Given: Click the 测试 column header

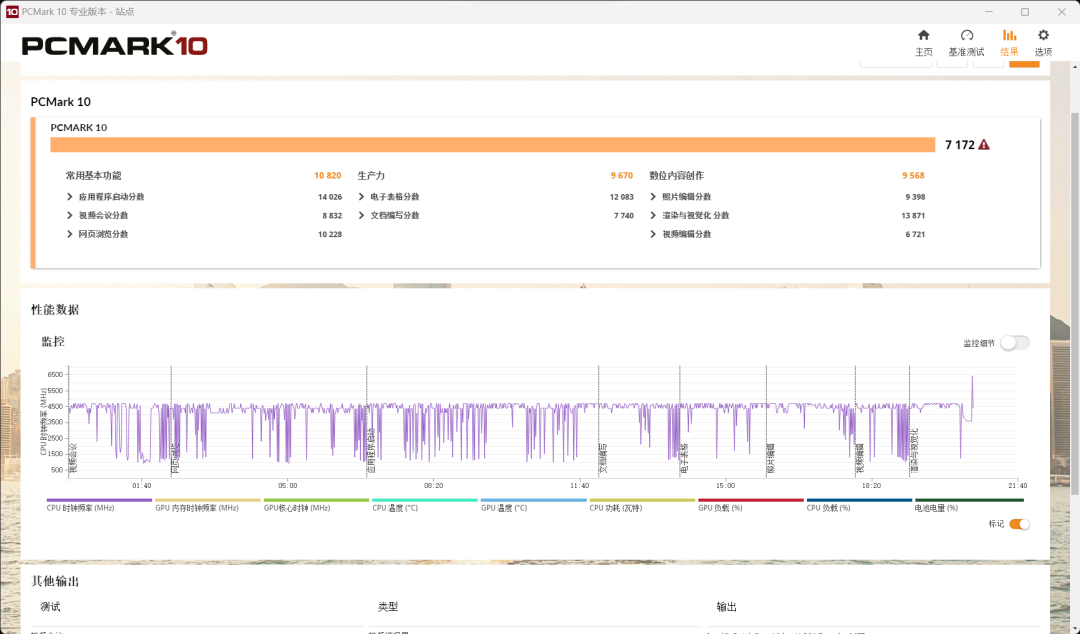Looking at the screenshot, I should point(50,606).
